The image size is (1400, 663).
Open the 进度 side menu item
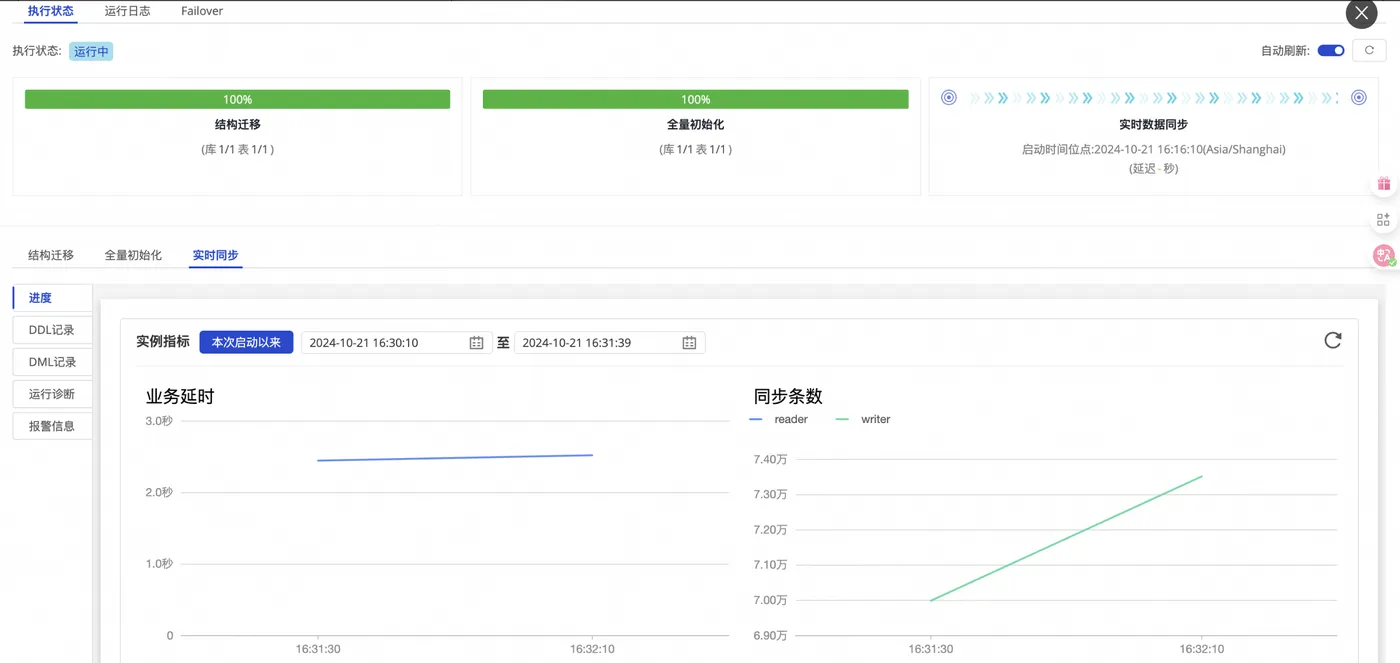click(53, 298)
